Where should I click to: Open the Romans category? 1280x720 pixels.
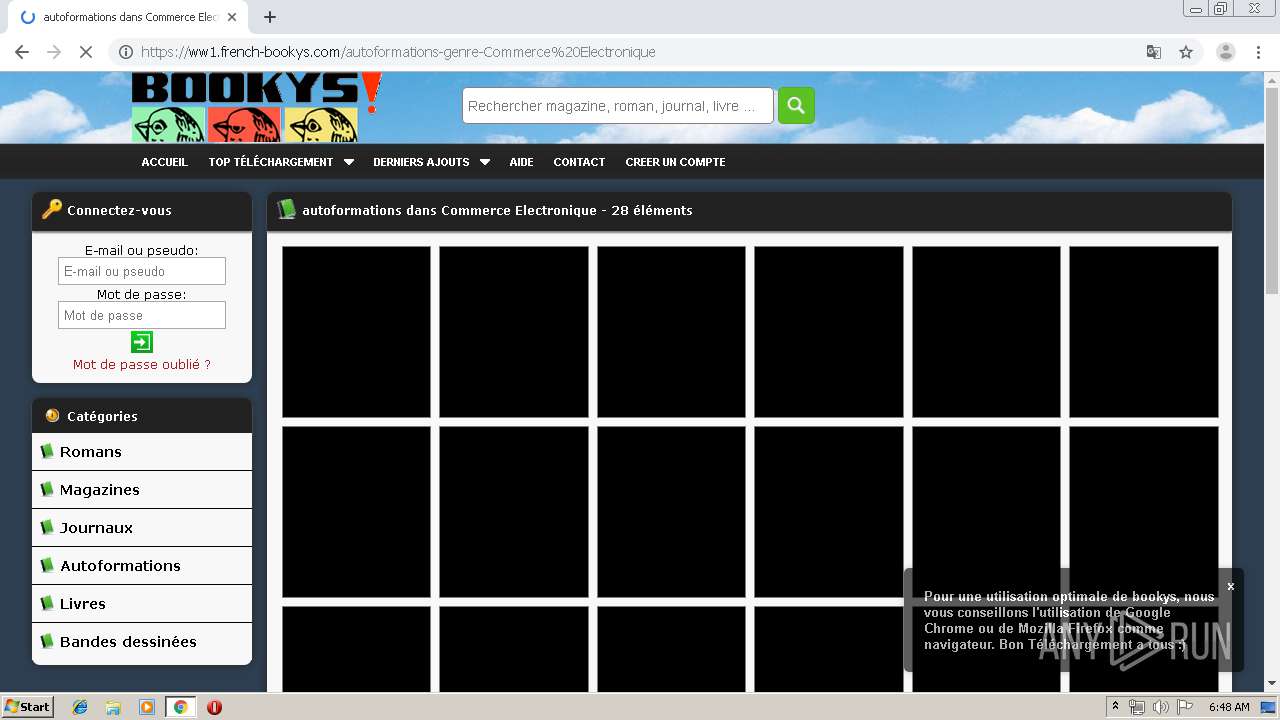pyautogui.click(x=142, y=452)
